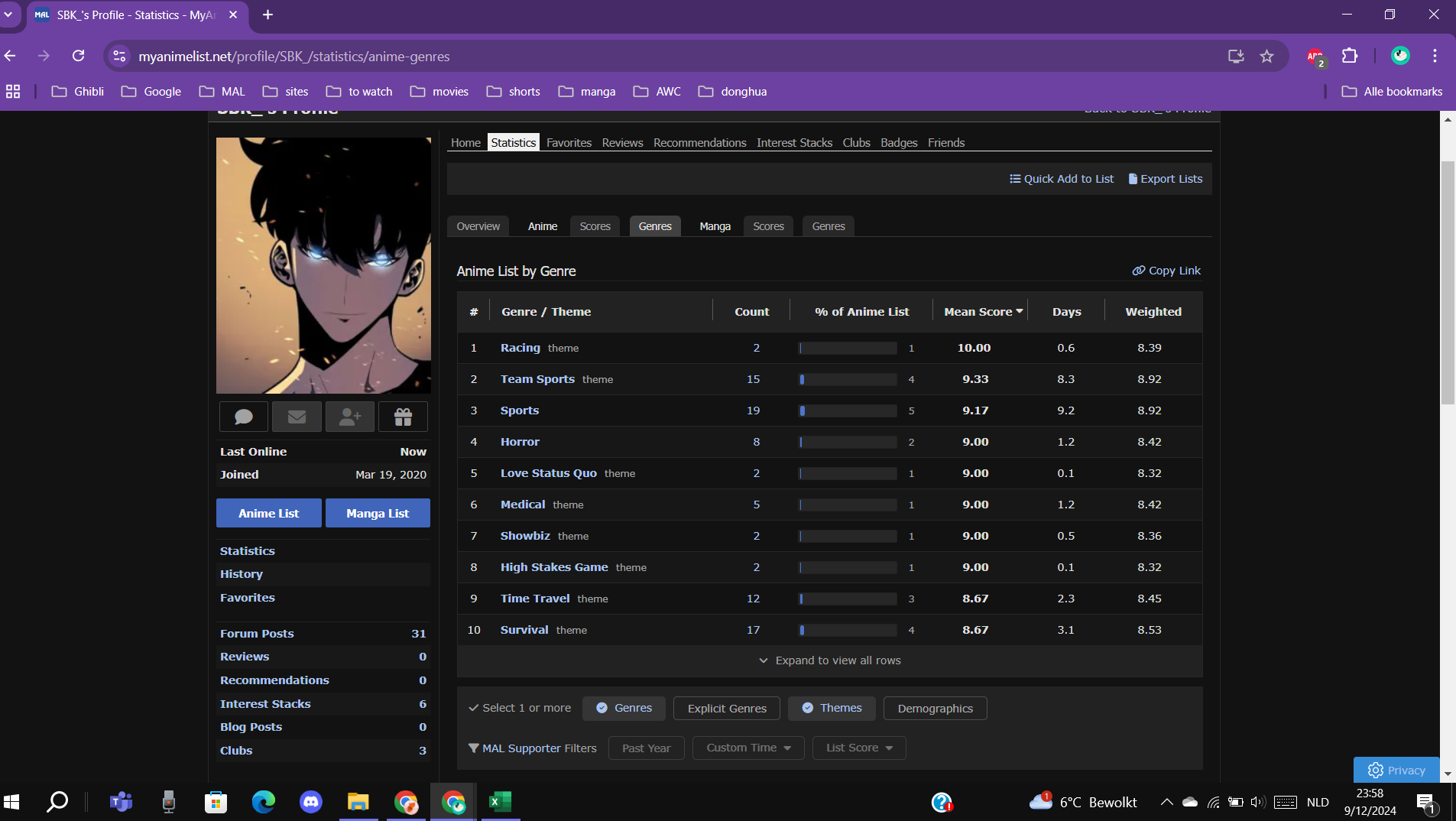
Task: Click the Sports percentage bar
Action: (x=848, y=411)
